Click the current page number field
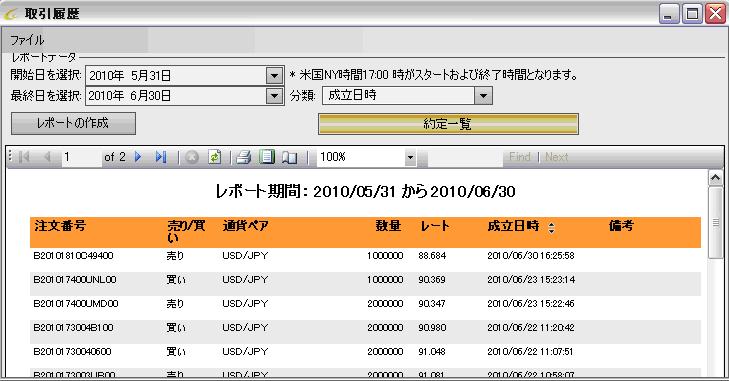The height and width of the screenshot is (381, 729). [81, 157]
